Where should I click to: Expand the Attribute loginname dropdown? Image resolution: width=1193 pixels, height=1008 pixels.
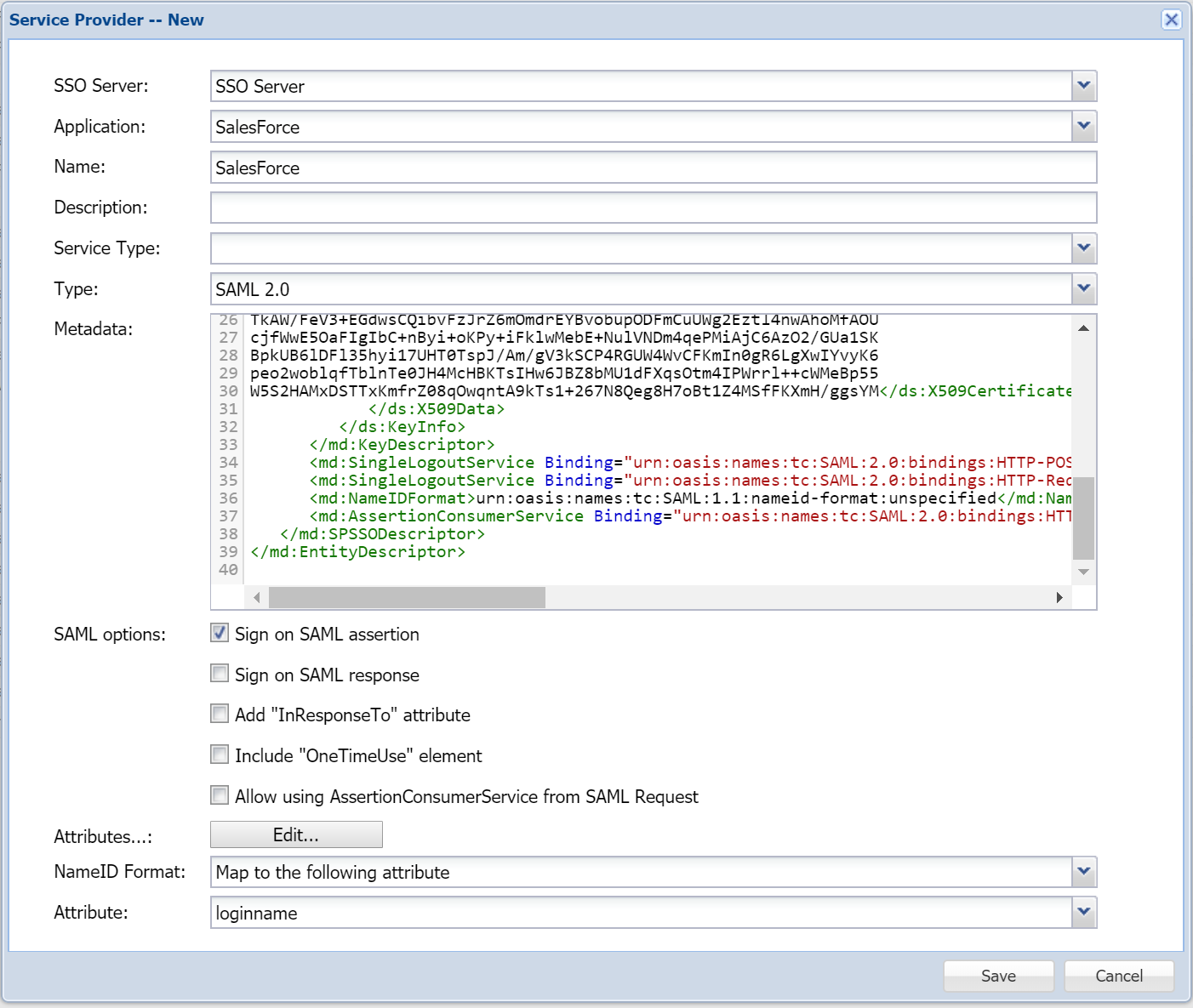click(x=1083, y=913)
